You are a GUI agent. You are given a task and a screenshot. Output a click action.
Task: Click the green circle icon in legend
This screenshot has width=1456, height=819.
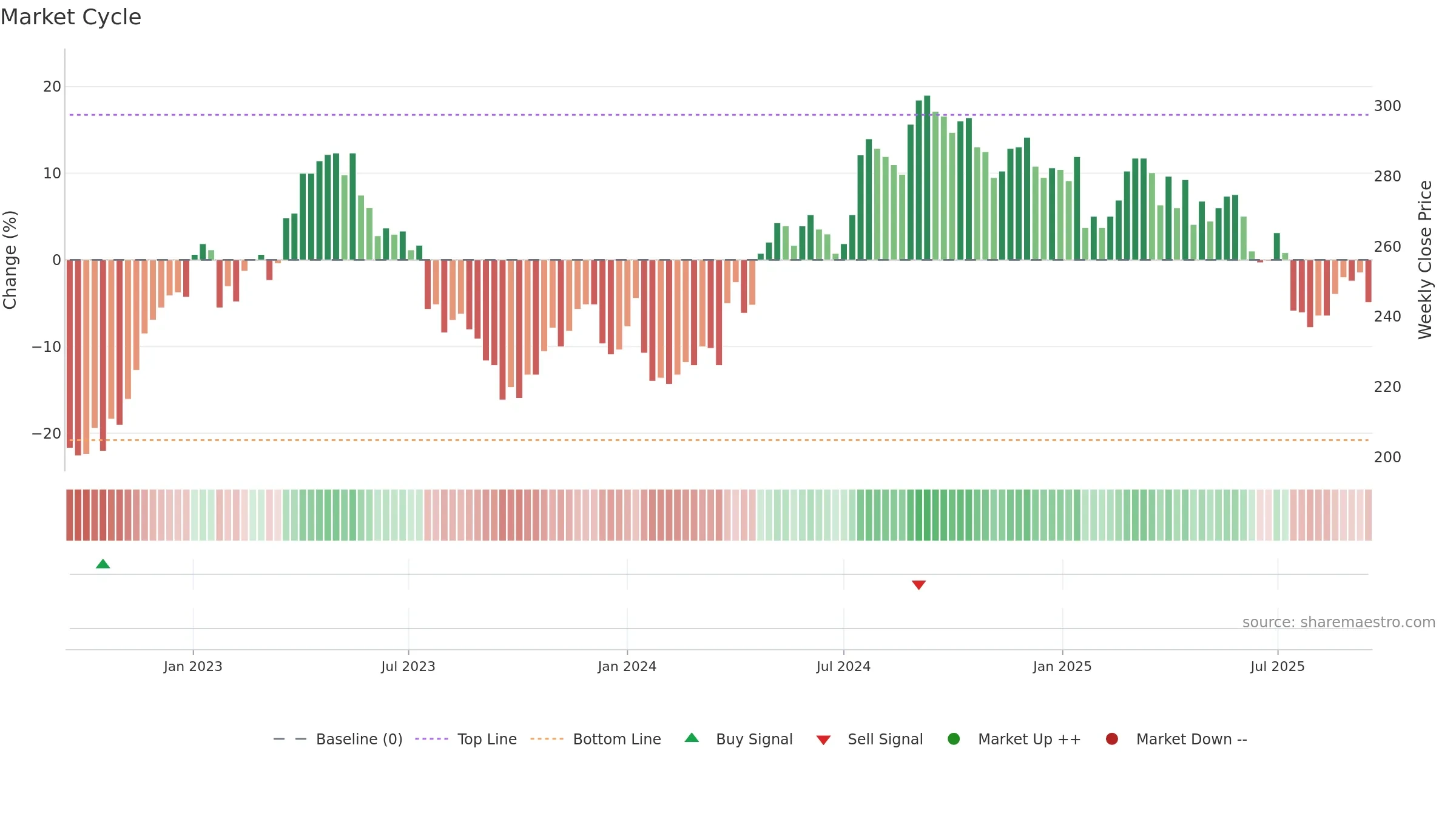point(954,739)
